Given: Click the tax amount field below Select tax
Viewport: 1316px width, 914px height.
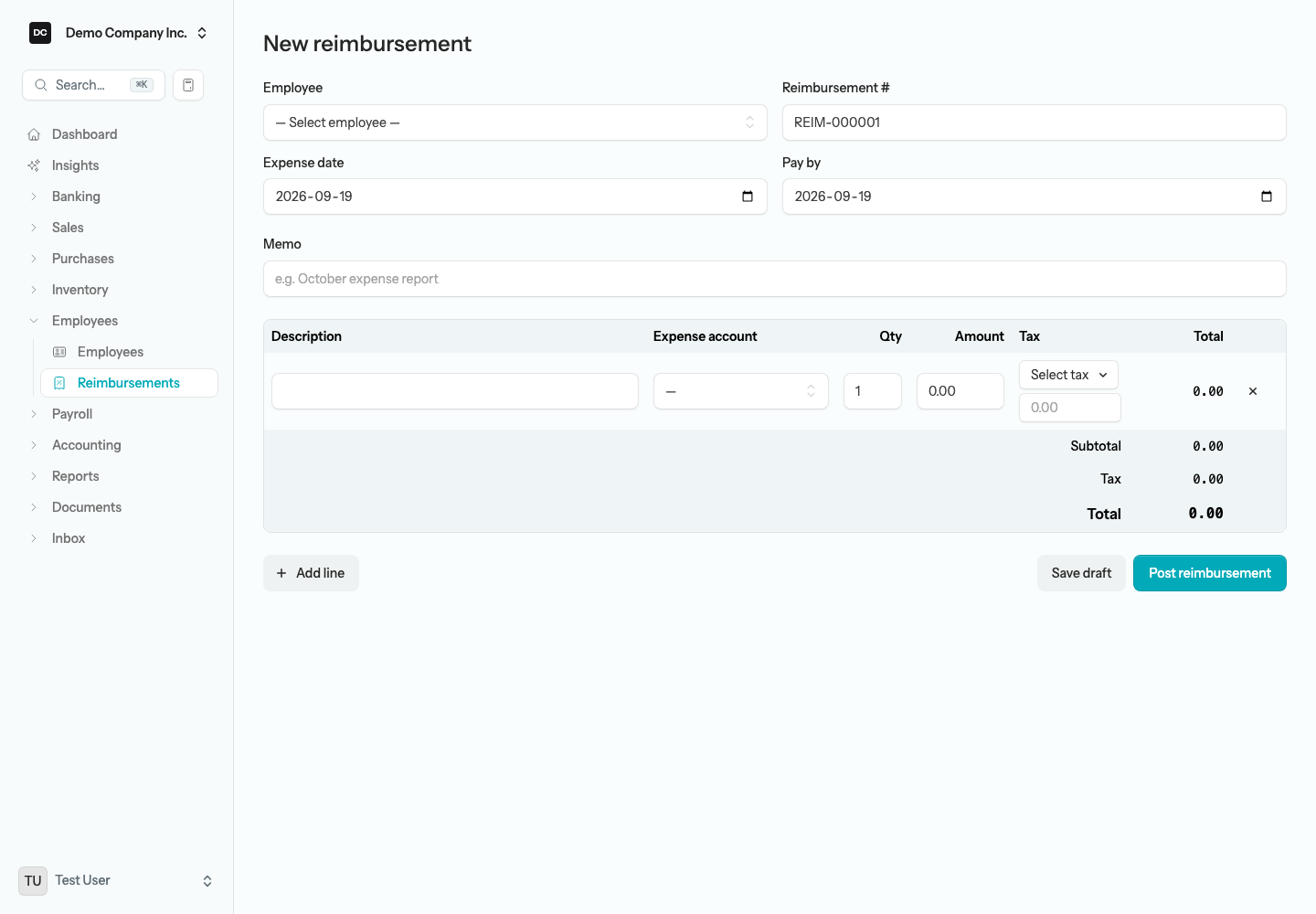Looking at the screenshot, I should [1070, 408].
